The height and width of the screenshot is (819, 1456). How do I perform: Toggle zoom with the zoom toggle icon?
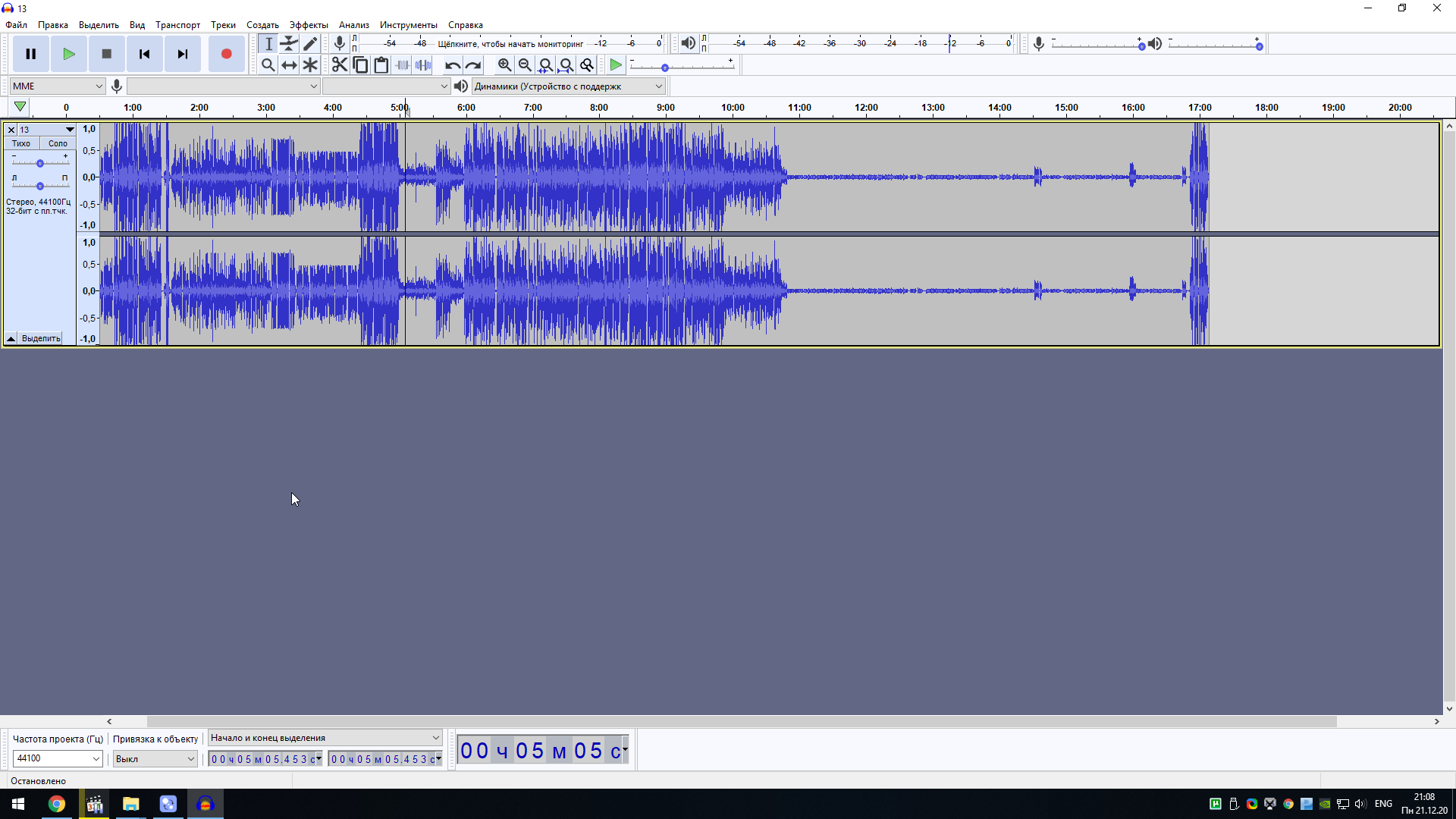[586, 65]
